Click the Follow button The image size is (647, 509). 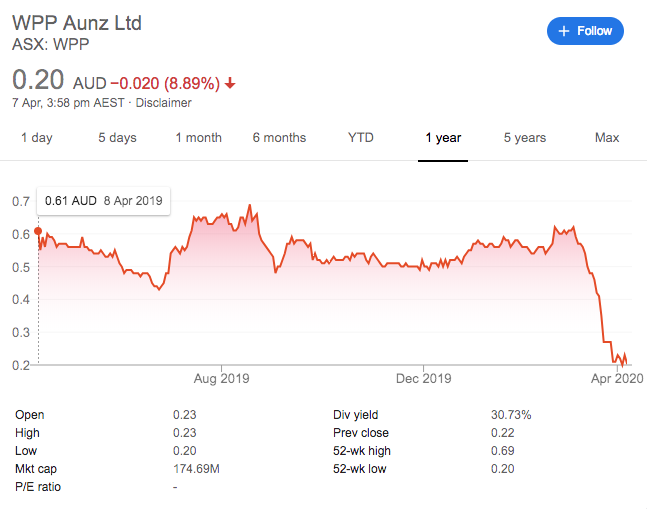coord(585,31)
